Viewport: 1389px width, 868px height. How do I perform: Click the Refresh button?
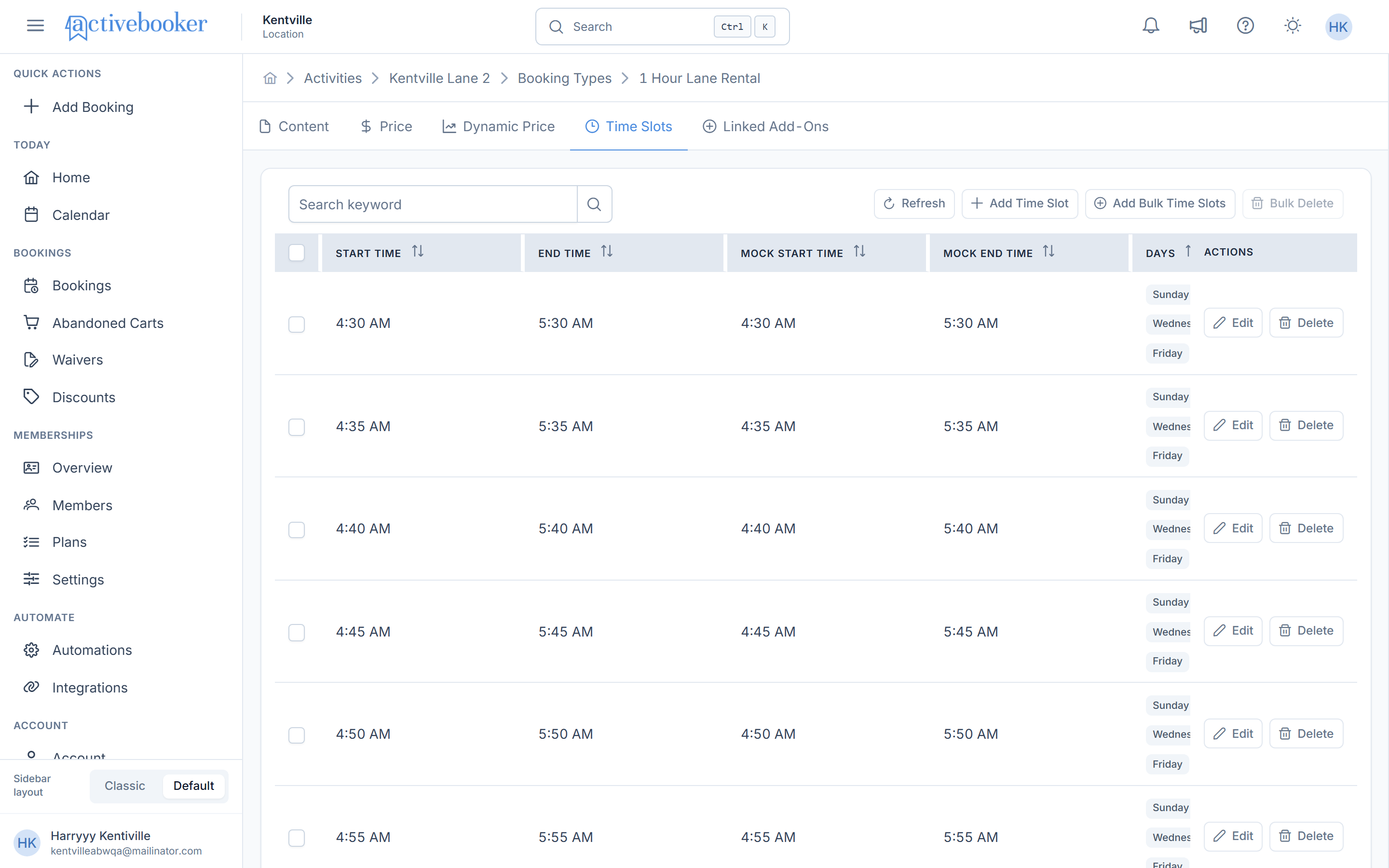point(914,203)
